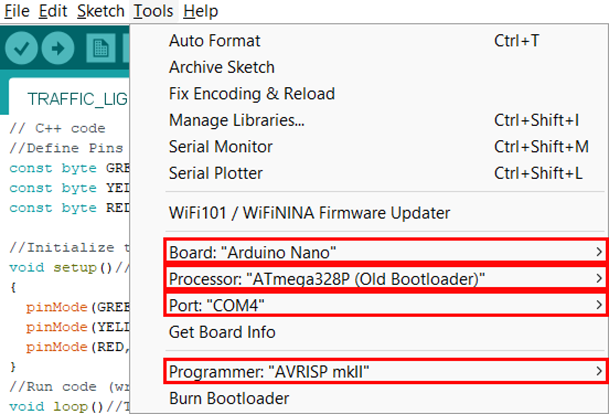Choose Fix Encoding & Reload
This screenshot has width=609, height=414.
[x=368, y=94]
